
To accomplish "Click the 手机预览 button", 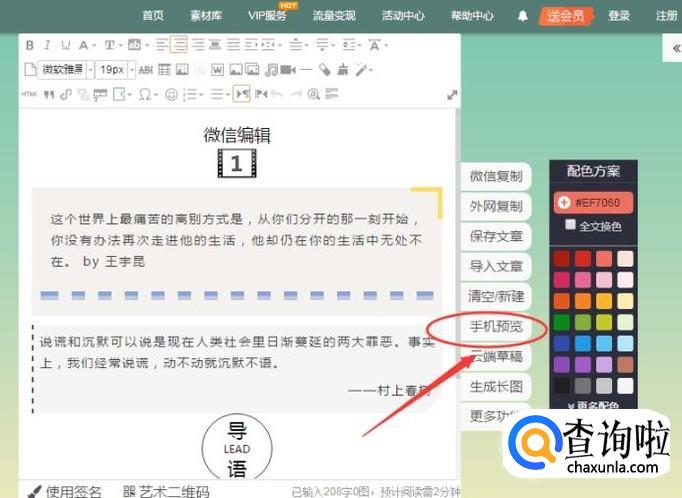I will (x=496, y=326).
